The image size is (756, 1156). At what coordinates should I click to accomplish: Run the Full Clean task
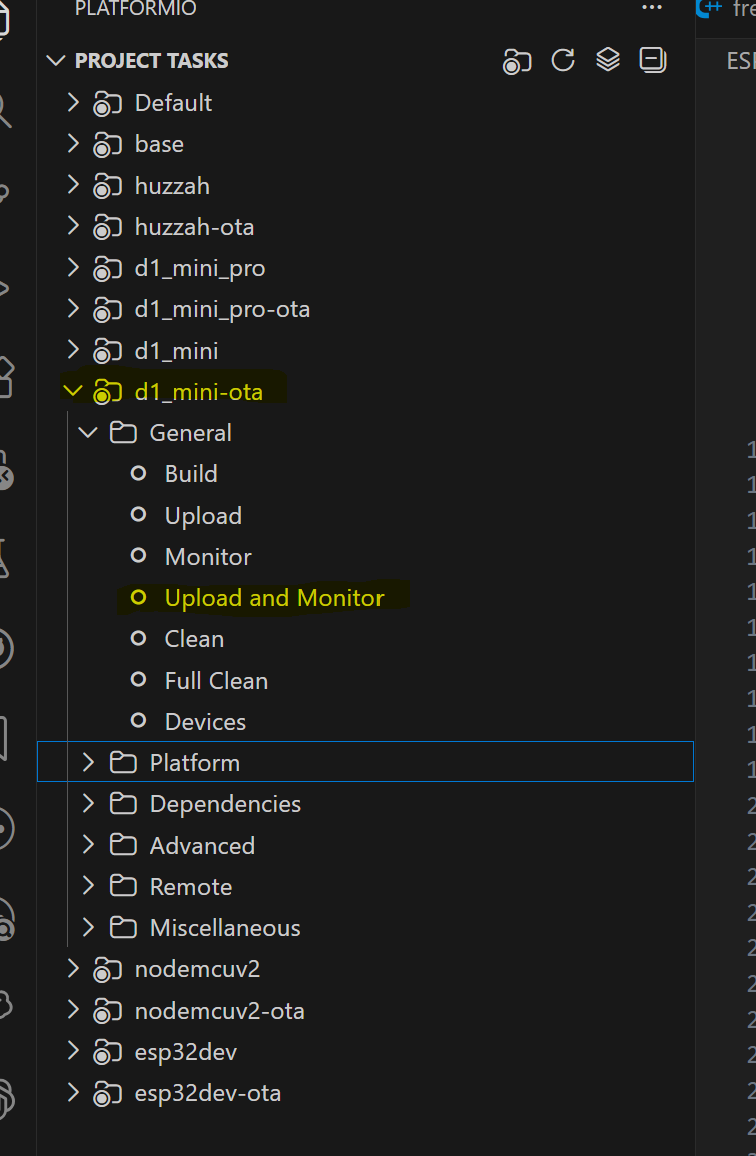[x=216, y=681]
